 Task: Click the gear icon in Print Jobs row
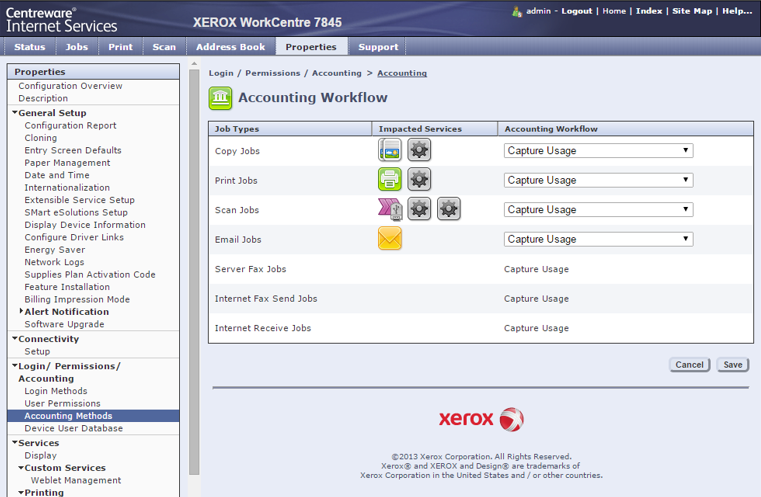click(419, 180)
